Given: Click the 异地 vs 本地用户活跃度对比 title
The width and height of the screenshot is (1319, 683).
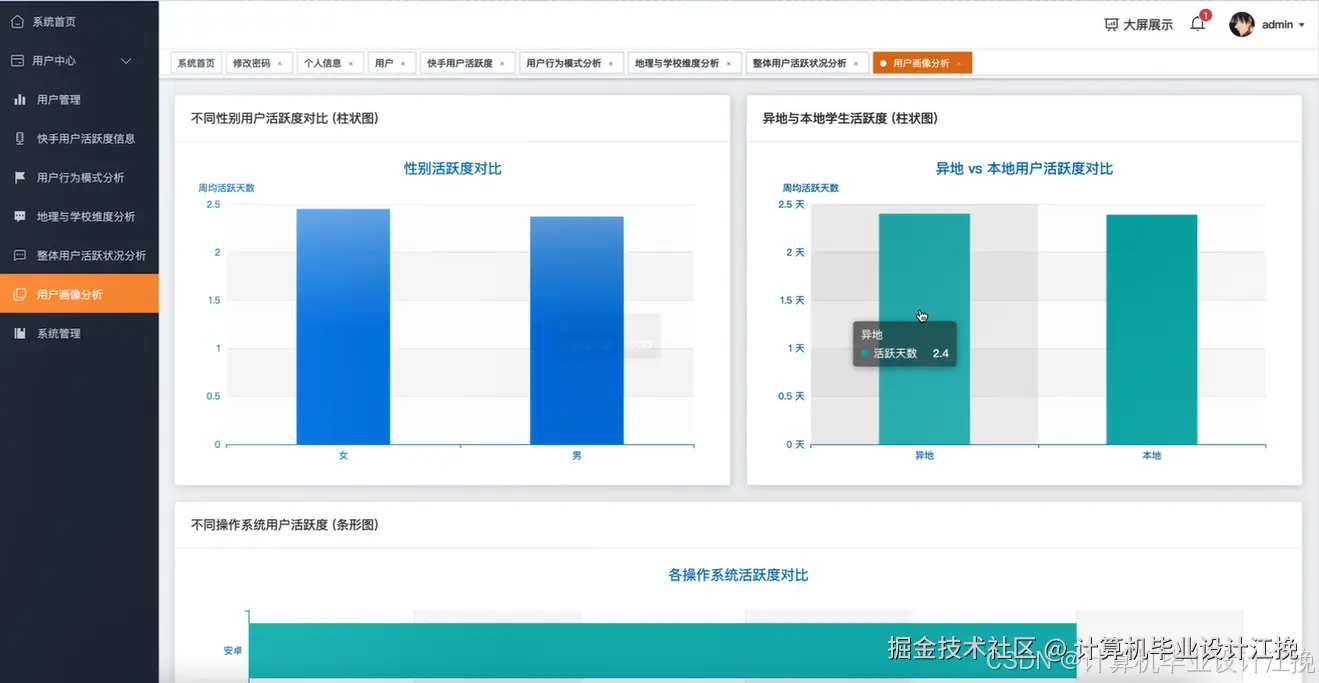Looking at the screenshot, I should 1024,169.
